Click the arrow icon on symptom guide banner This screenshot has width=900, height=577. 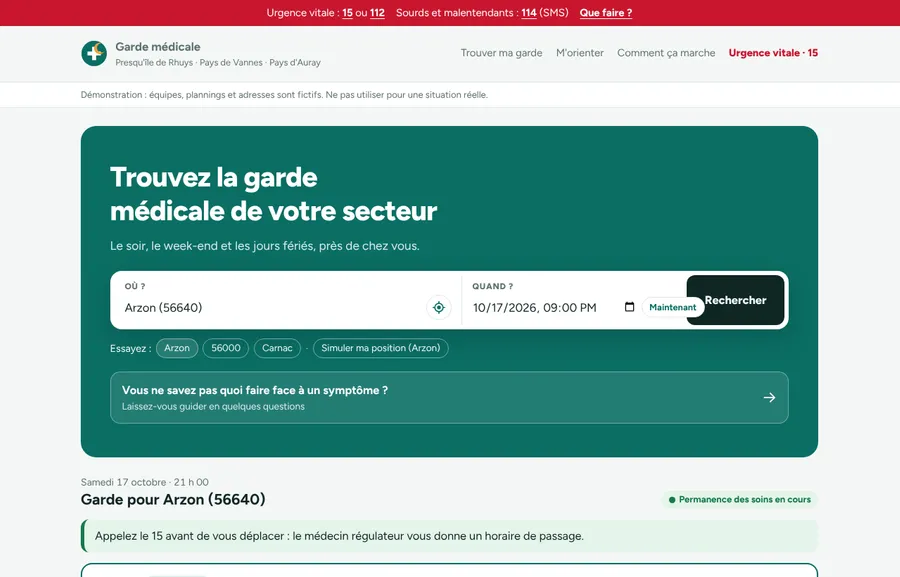pyautogui.click(x=769, y=397)
